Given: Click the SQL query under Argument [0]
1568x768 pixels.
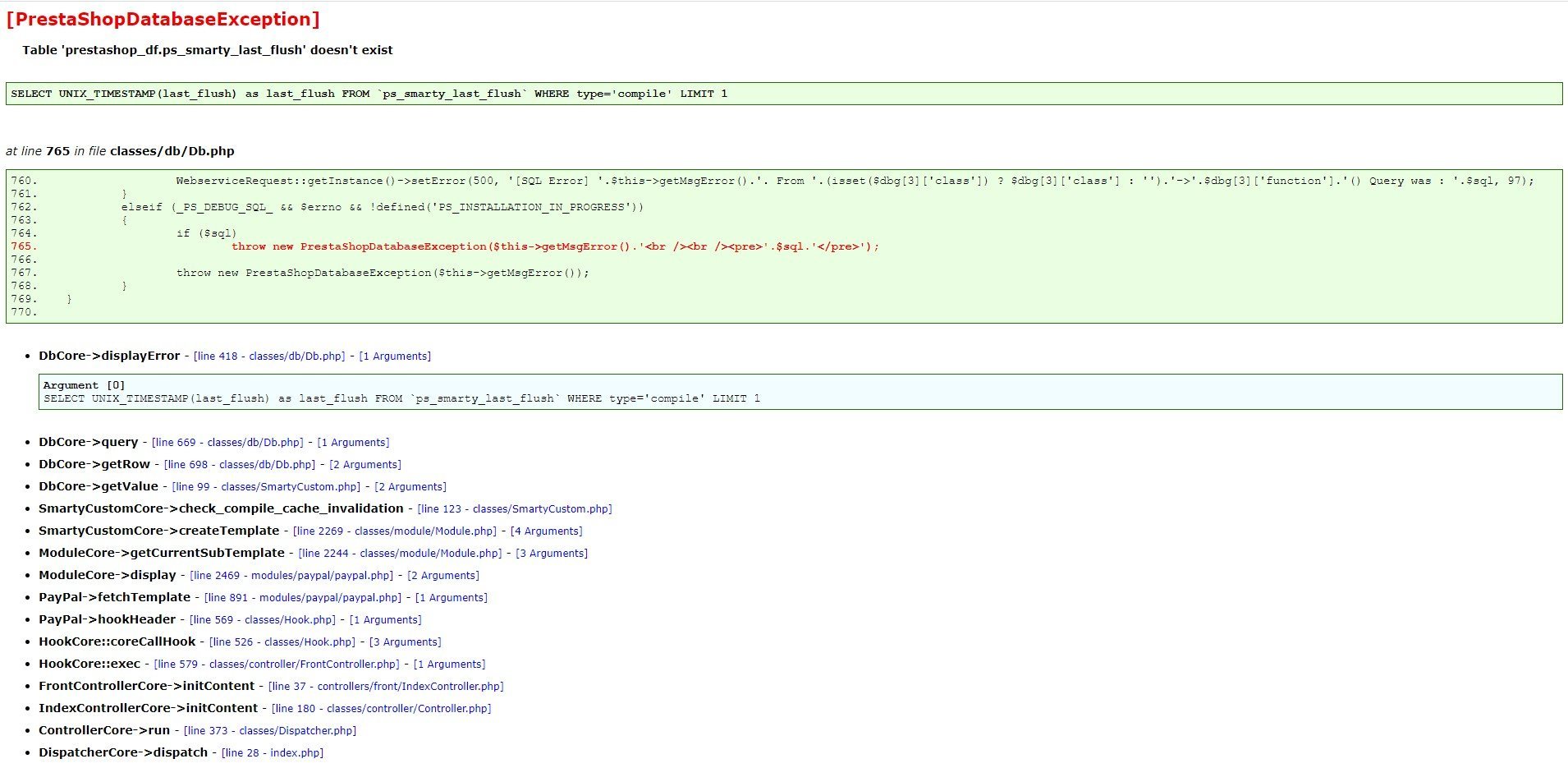Looking at the screenshot, I should pos(401,398).
